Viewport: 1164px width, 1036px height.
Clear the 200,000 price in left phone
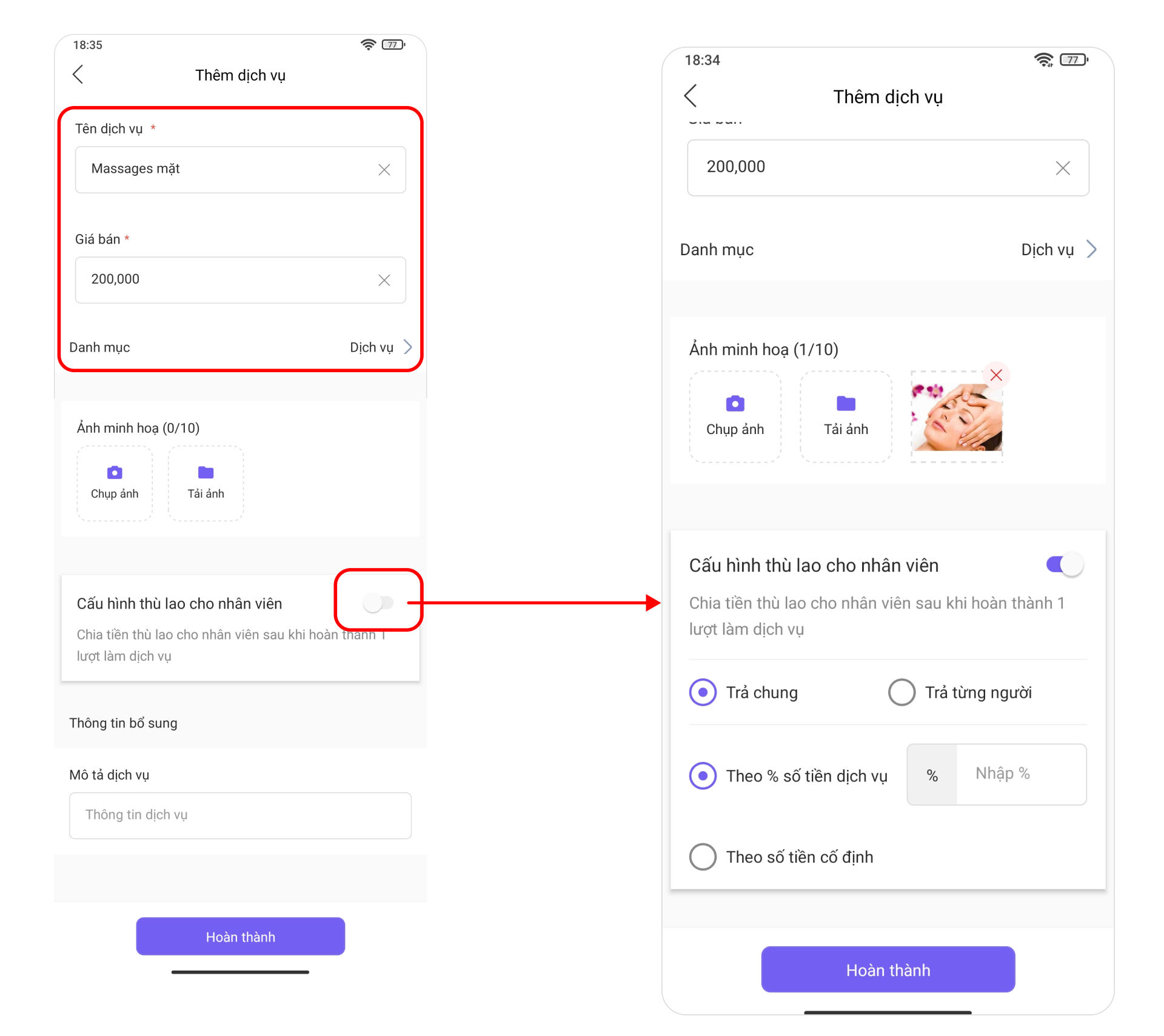(x=384, y=280)
